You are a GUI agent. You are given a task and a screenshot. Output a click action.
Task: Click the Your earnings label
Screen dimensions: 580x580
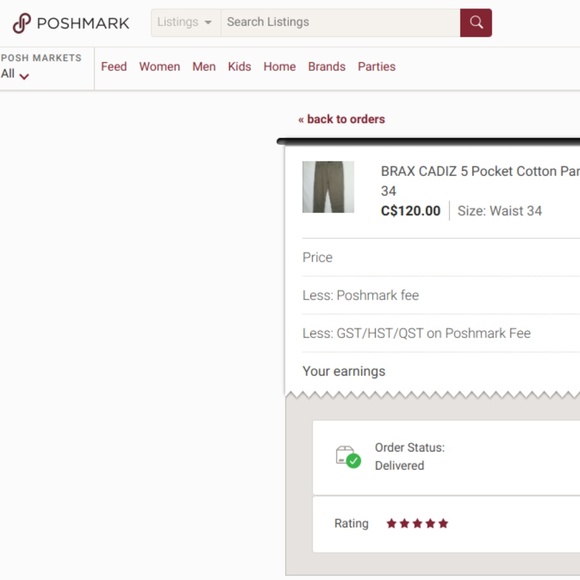coord(344,371)
